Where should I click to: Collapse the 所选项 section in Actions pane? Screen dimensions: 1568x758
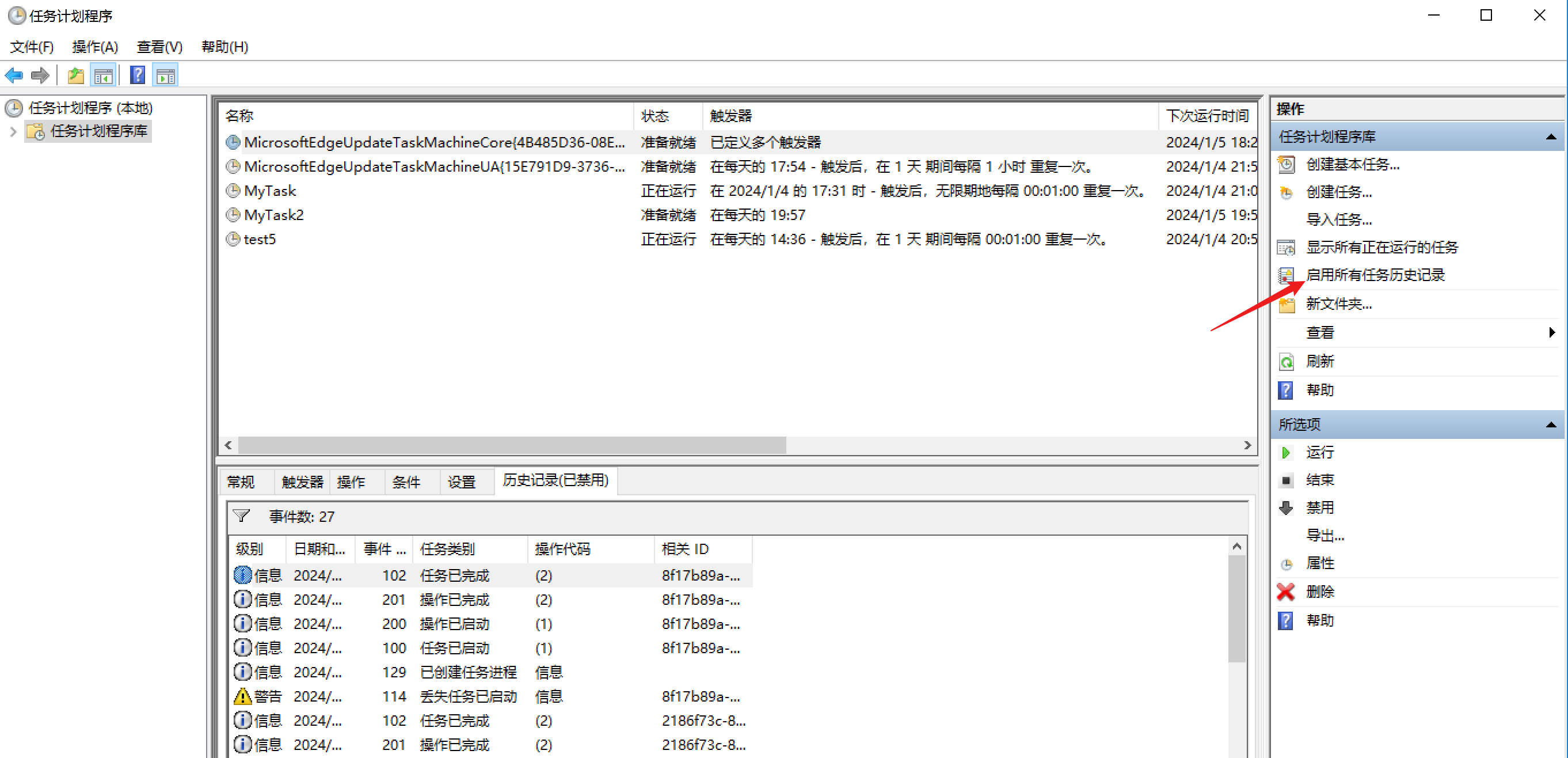1551,424
